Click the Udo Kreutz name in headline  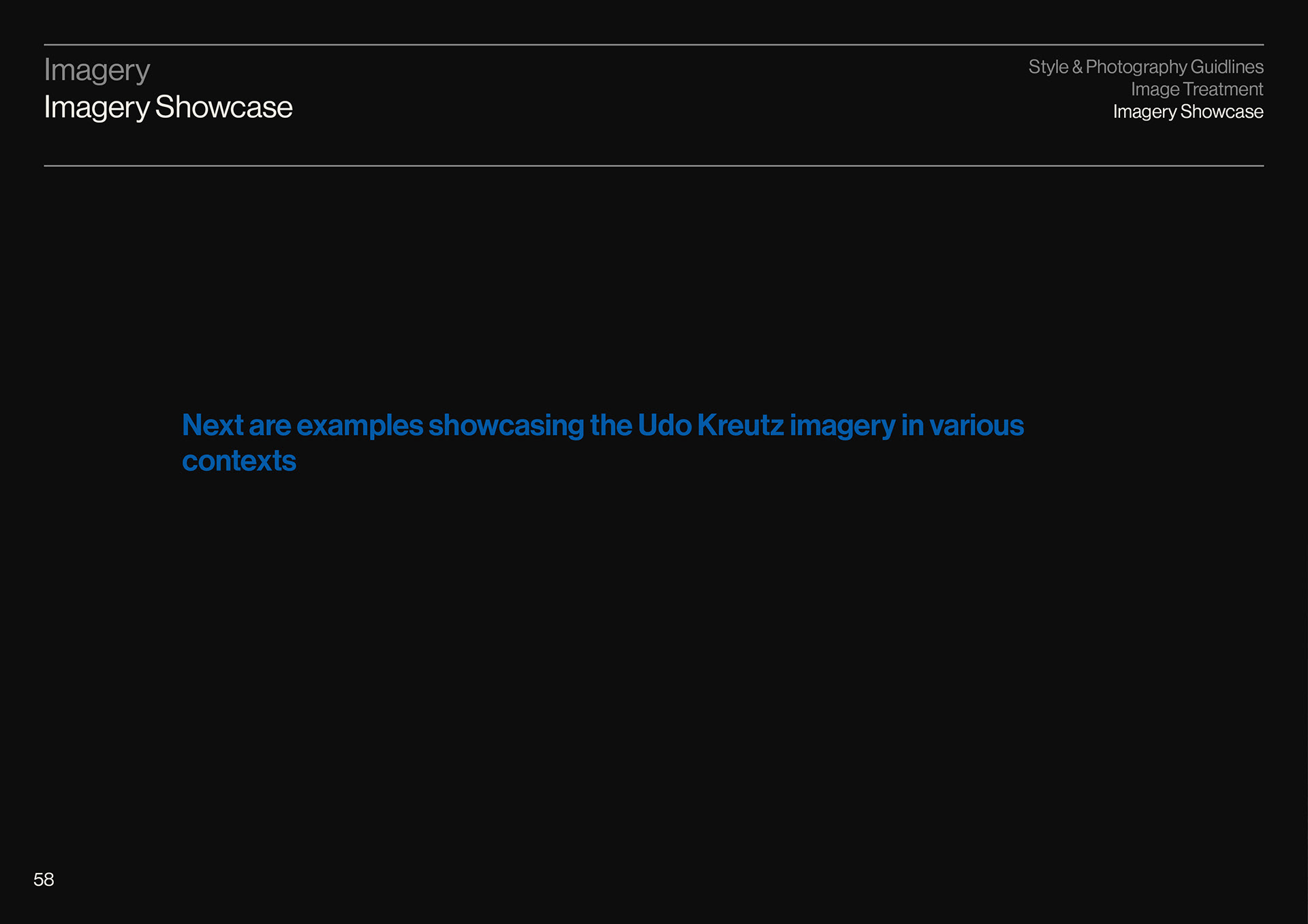click(x=711, y=426)
